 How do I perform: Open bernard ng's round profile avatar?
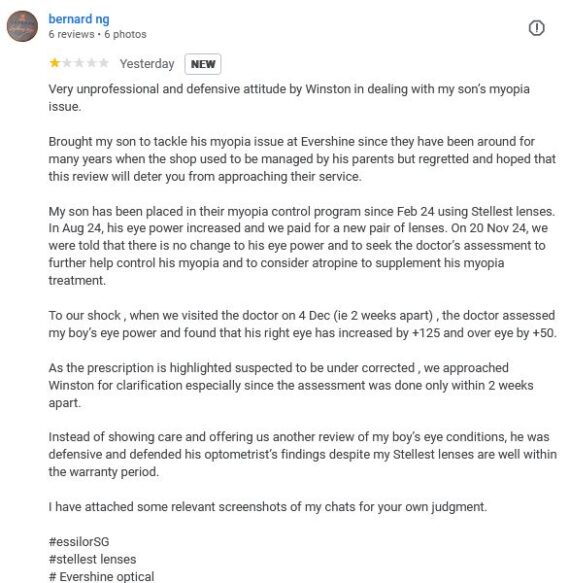(x=22, y=26)
